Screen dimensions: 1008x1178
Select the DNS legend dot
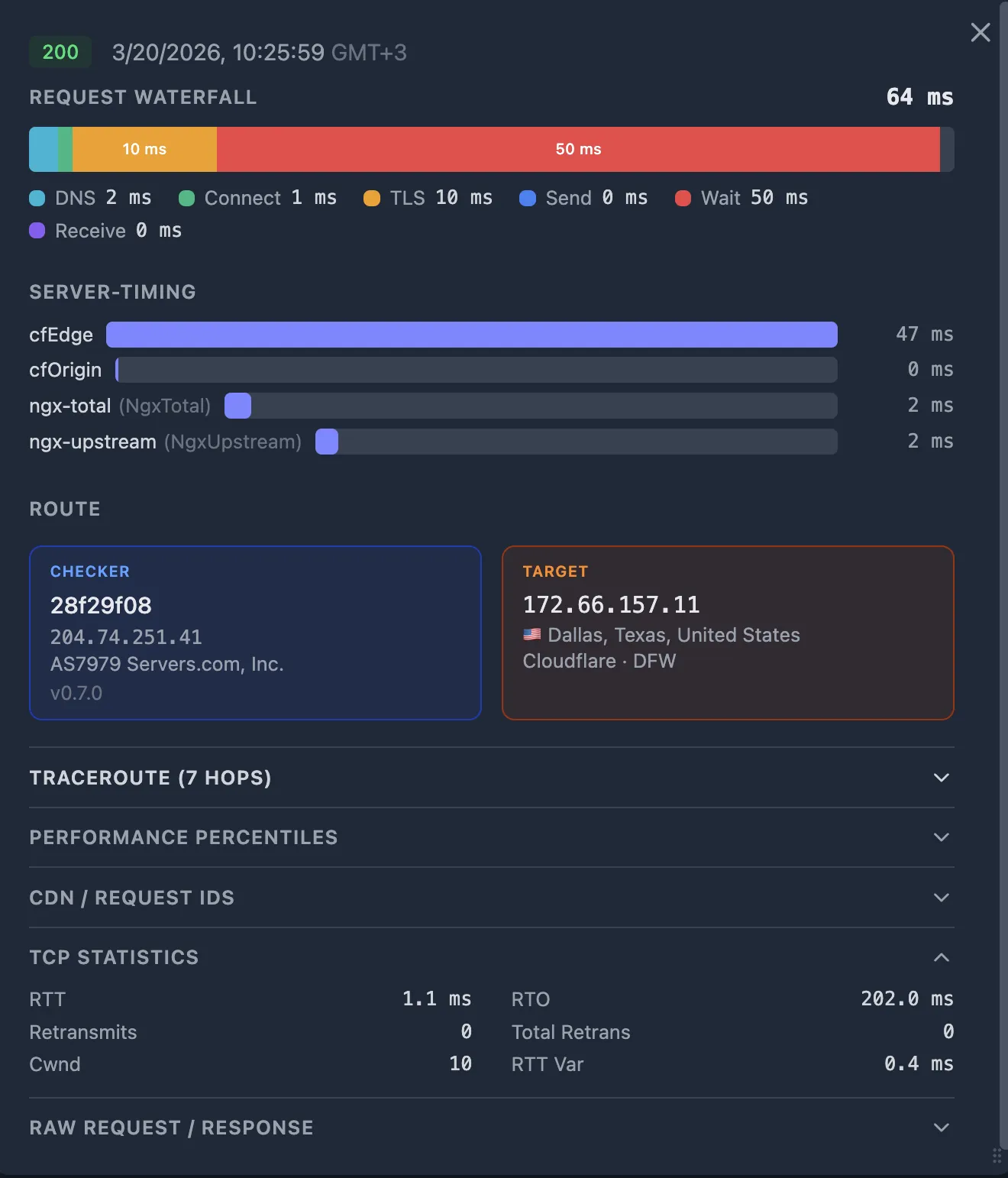[36, 198]
